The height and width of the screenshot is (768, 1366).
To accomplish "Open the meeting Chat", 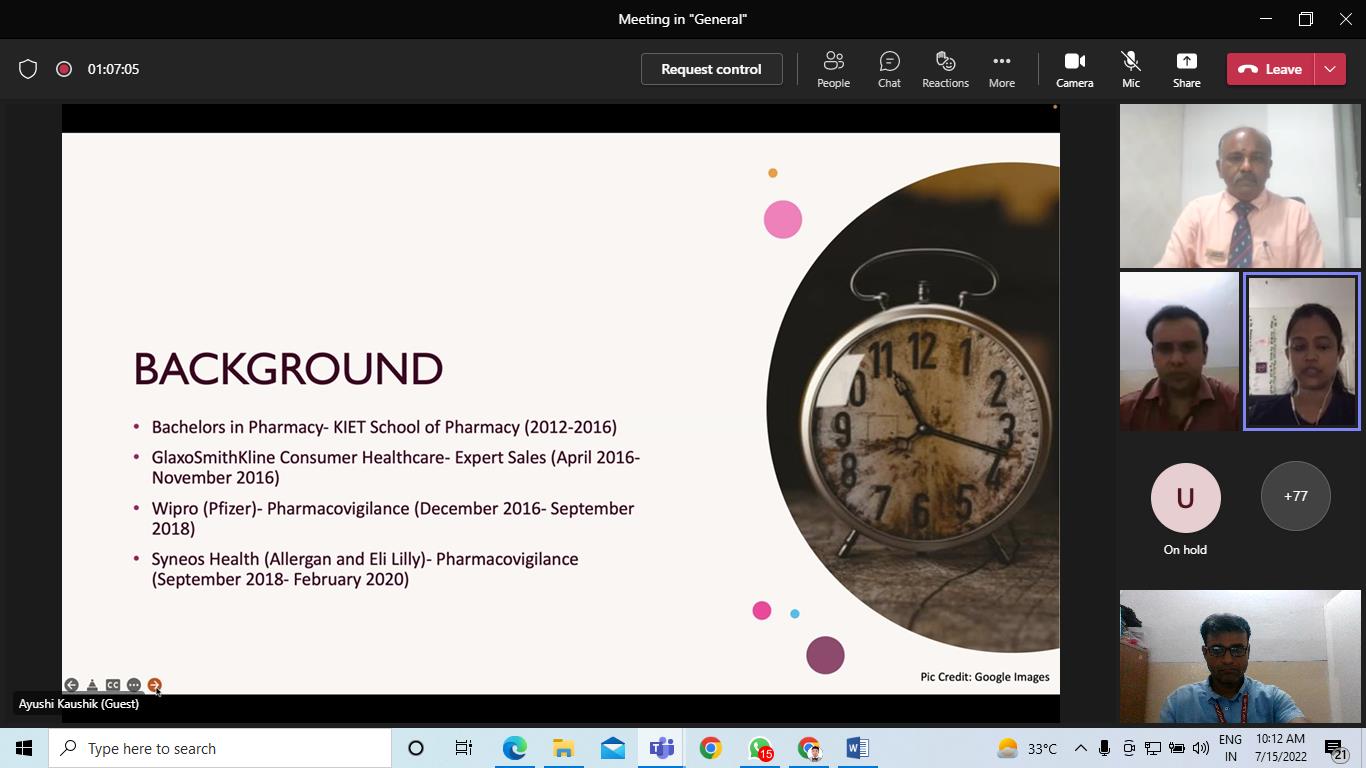I will click(889, 69).
